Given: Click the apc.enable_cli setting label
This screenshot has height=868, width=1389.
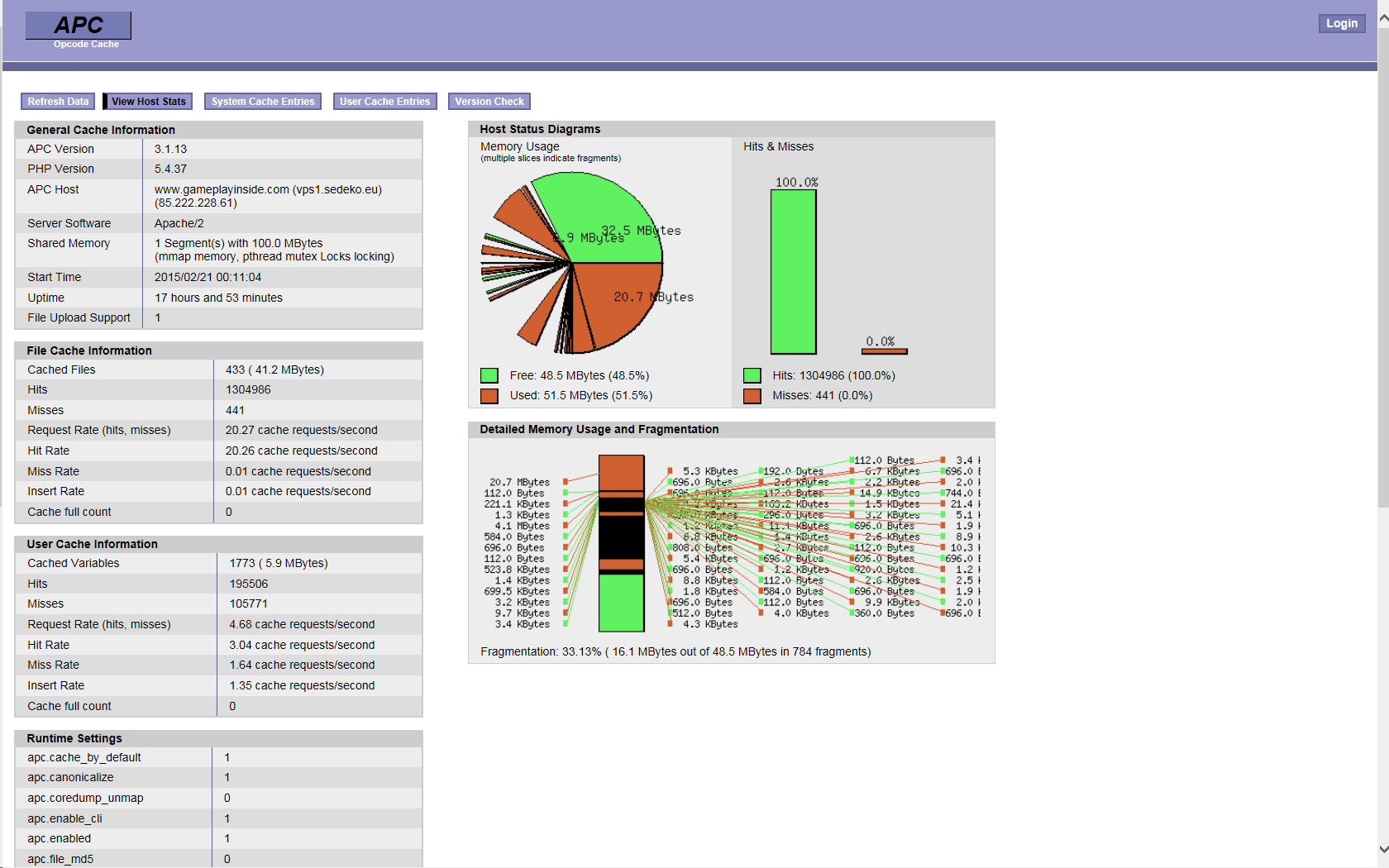Looking at the screenshot, I should point(64,818).
